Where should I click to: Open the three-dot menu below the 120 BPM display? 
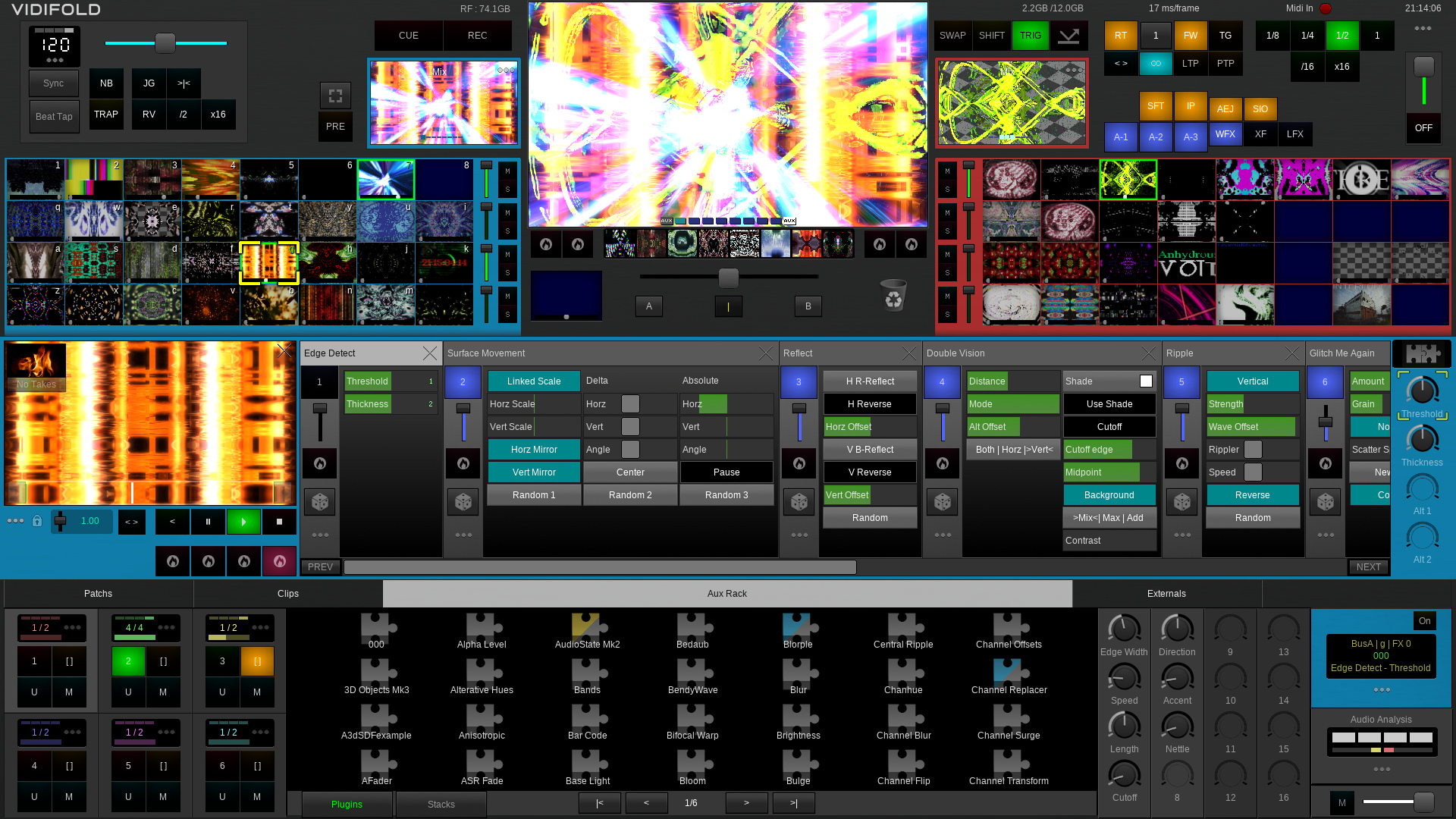click(x=55, y=60)
